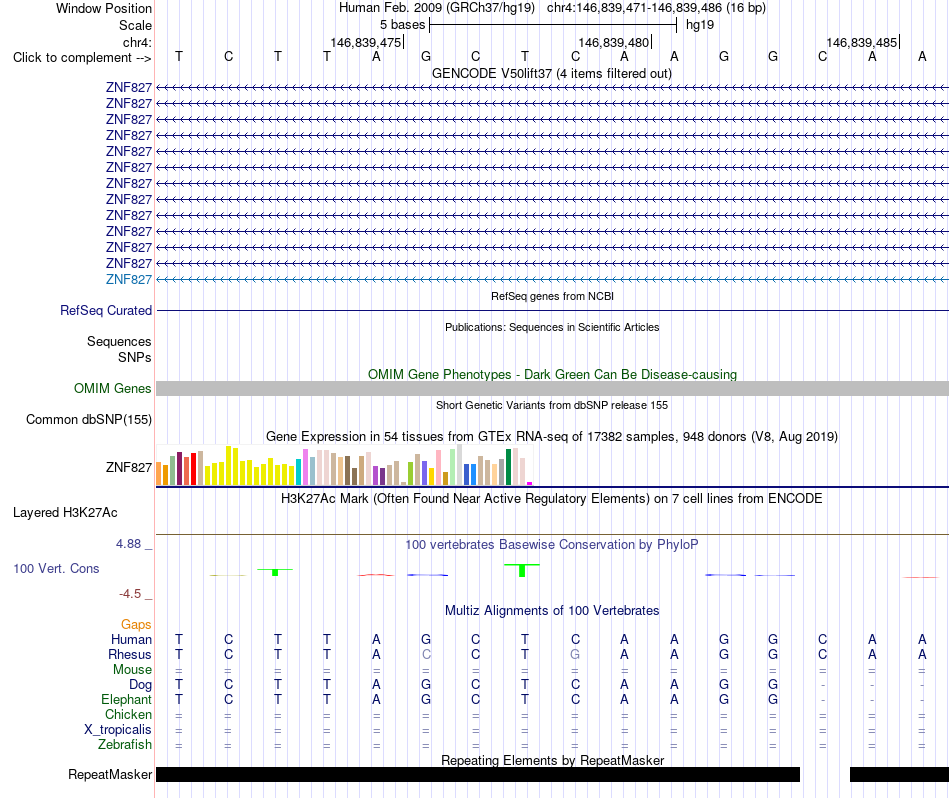Click the gray mismatch C in Rhesus row
950x798 pixels.
tap(426, 654)
